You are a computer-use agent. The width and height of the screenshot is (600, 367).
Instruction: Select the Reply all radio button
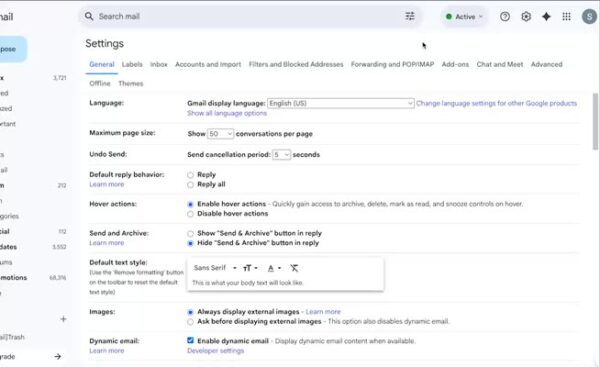tap(190, 185)
